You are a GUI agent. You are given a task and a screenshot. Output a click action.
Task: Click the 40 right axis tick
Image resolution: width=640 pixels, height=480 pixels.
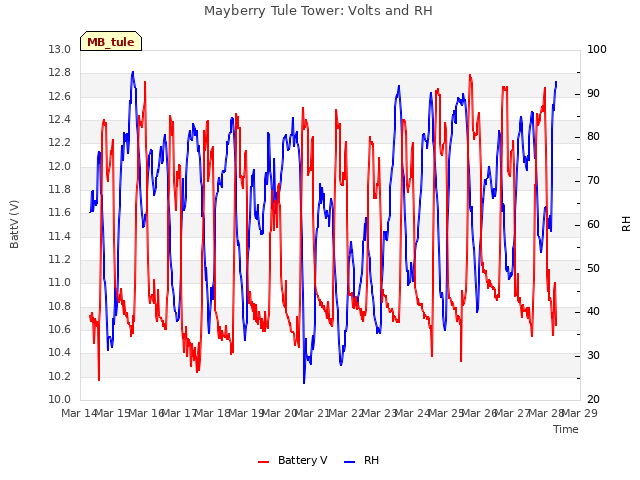(593, 312)
